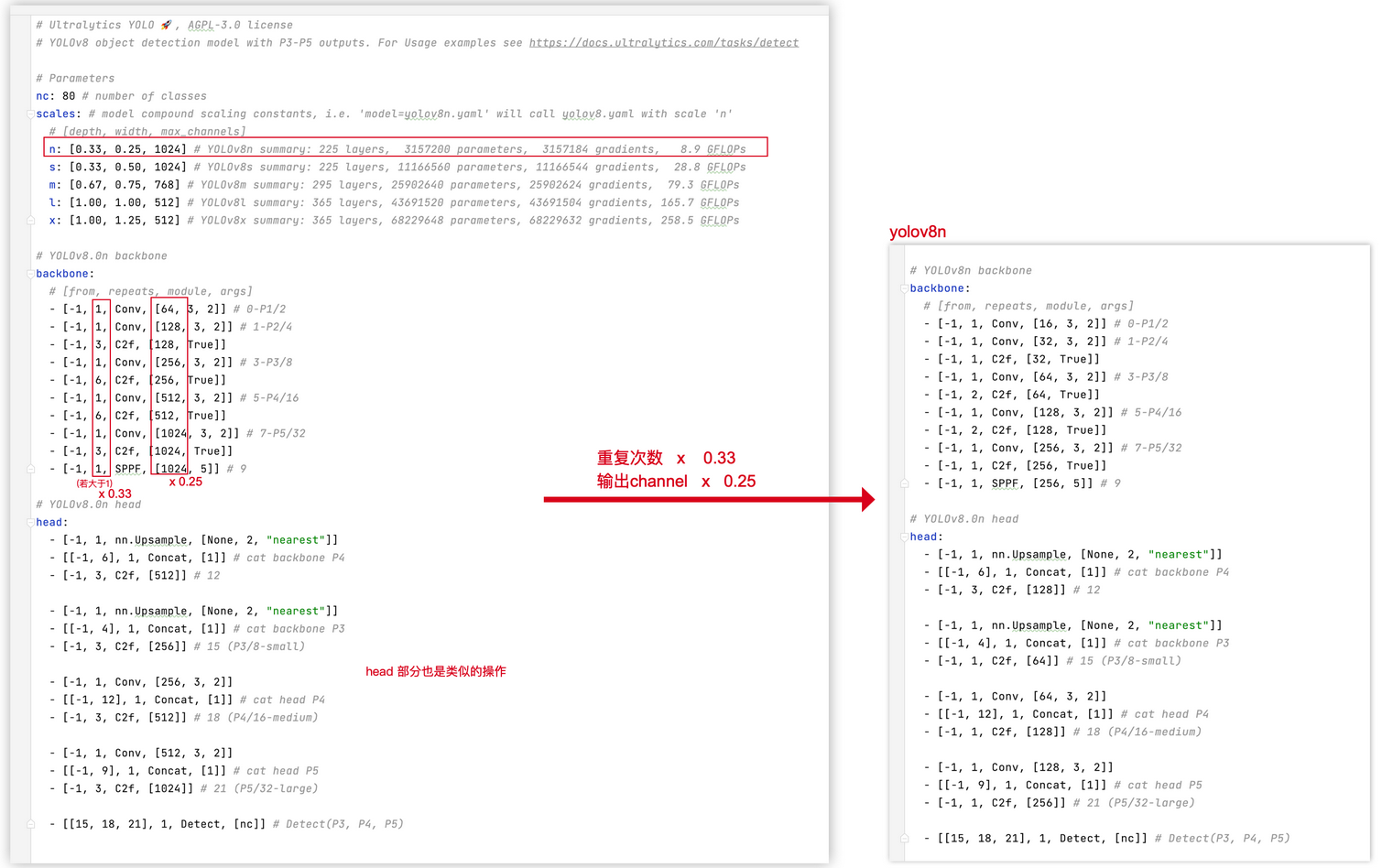The width and height of the screenshot is (1382, 868).
Task: Click the 'Conv, [512, 3, 2]] # 5-P4/16' line
Action: [174, 398]
